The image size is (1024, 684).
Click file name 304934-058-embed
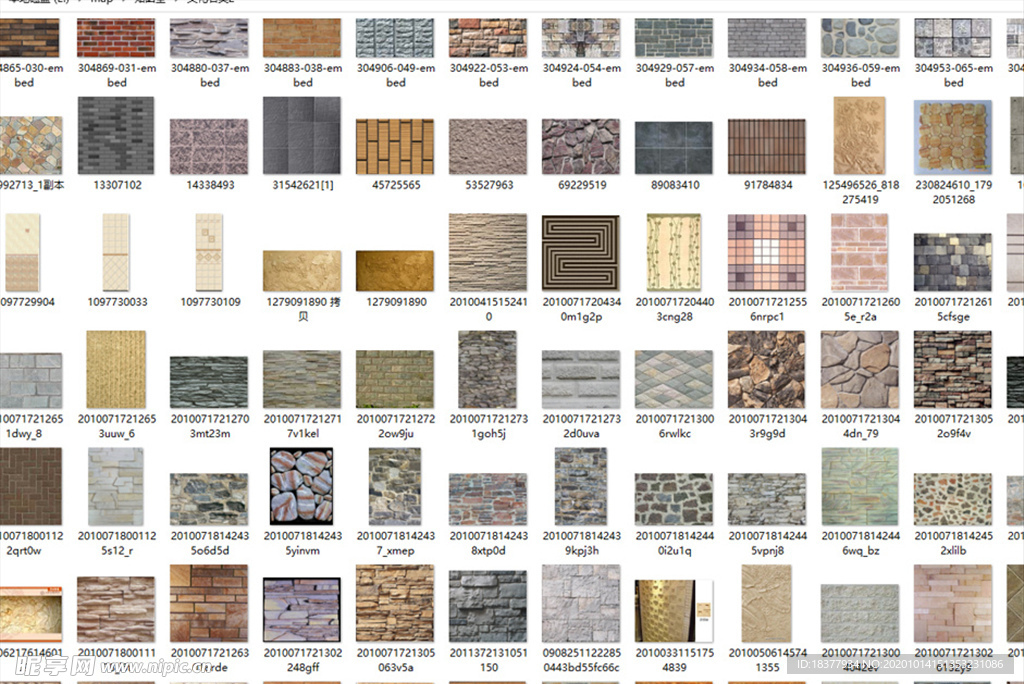pos(768,75)
